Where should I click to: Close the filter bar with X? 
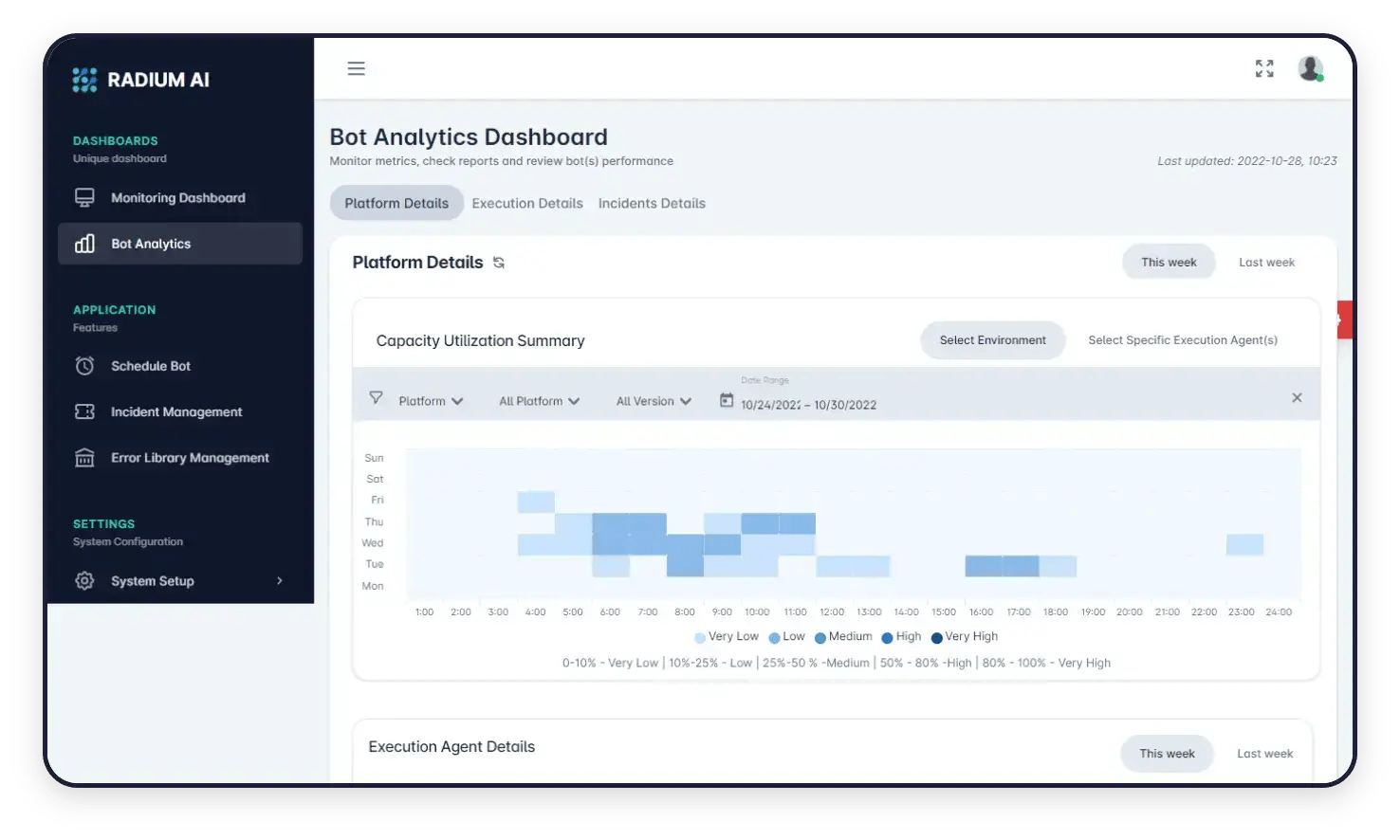point(1297,398)
